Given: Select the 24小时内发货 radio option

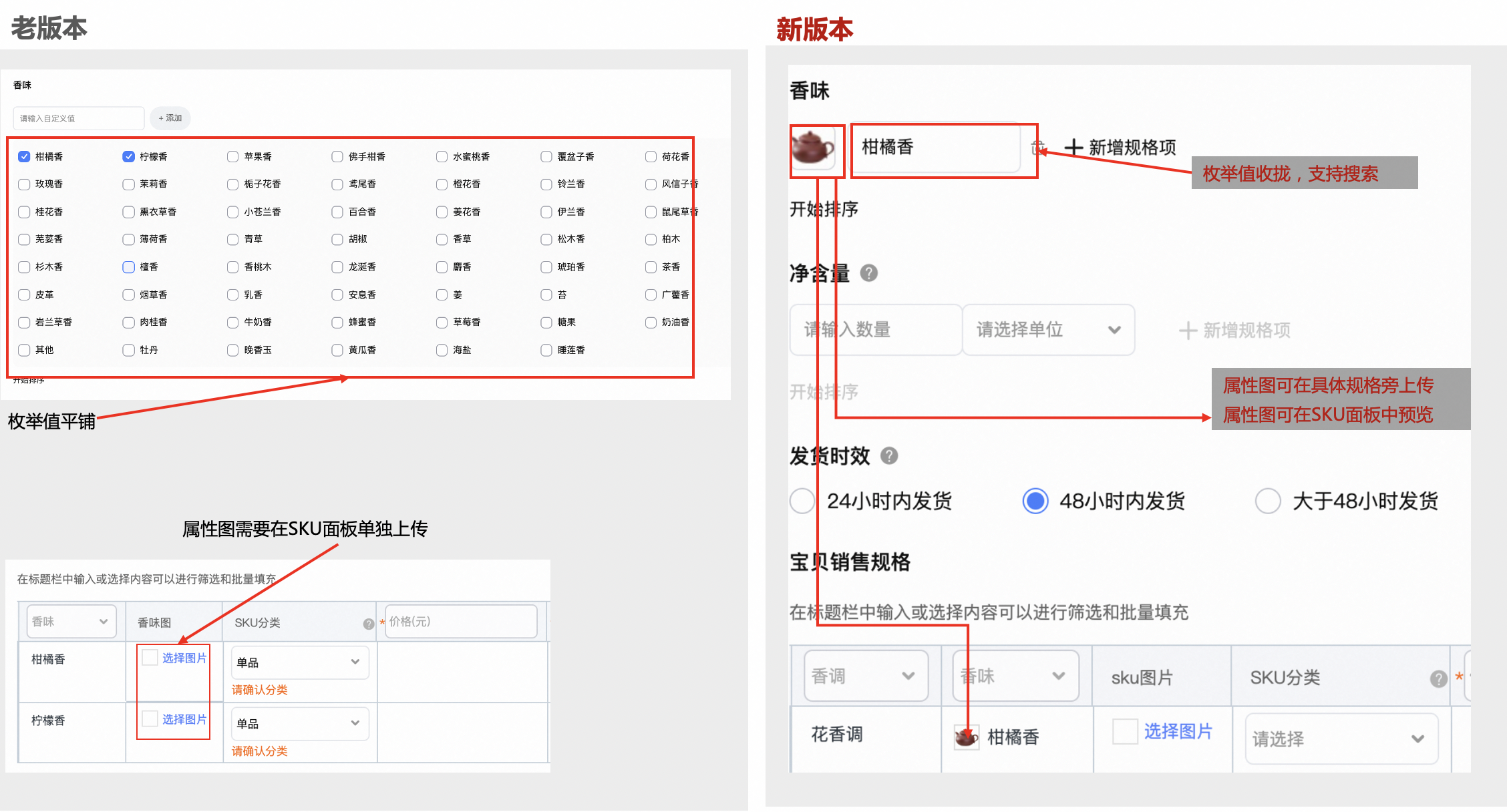Looking at the screenshot, I should 802,501.
